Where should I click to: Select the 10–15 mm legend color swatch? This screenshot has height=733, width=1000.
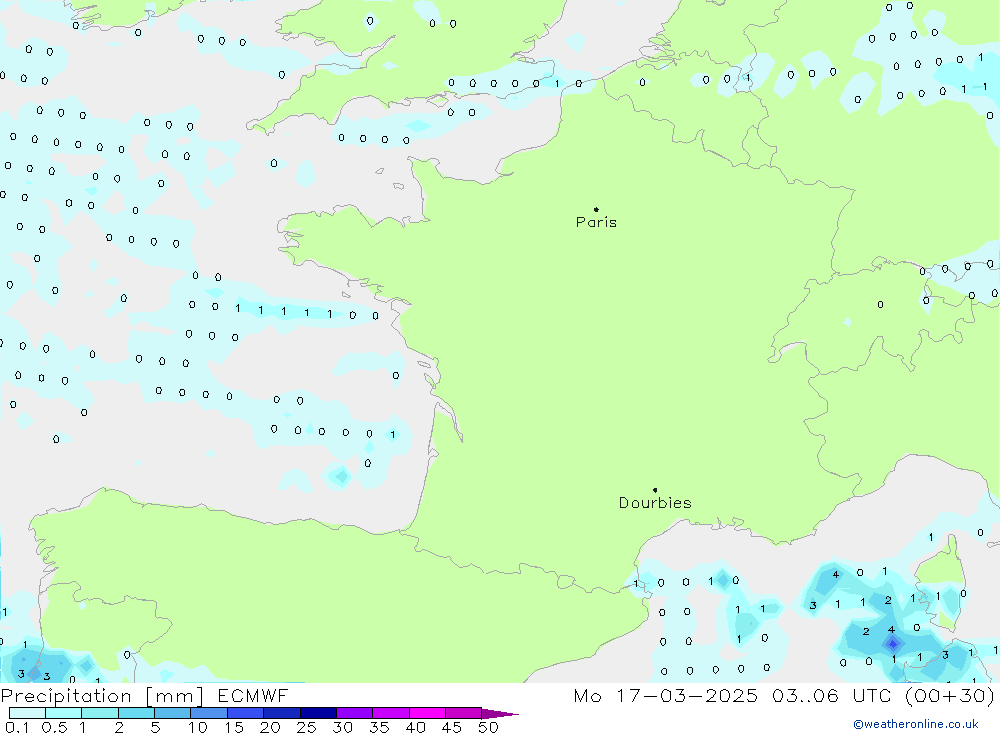[x=209, y=713]
